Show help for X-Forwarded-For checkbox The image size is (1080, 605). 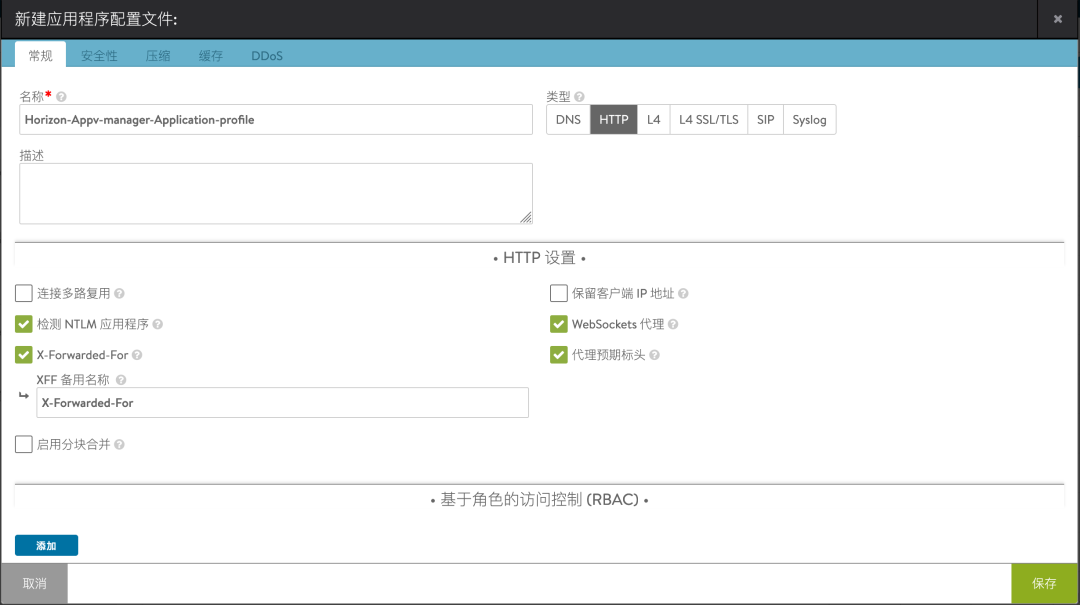tap(137, 356)
